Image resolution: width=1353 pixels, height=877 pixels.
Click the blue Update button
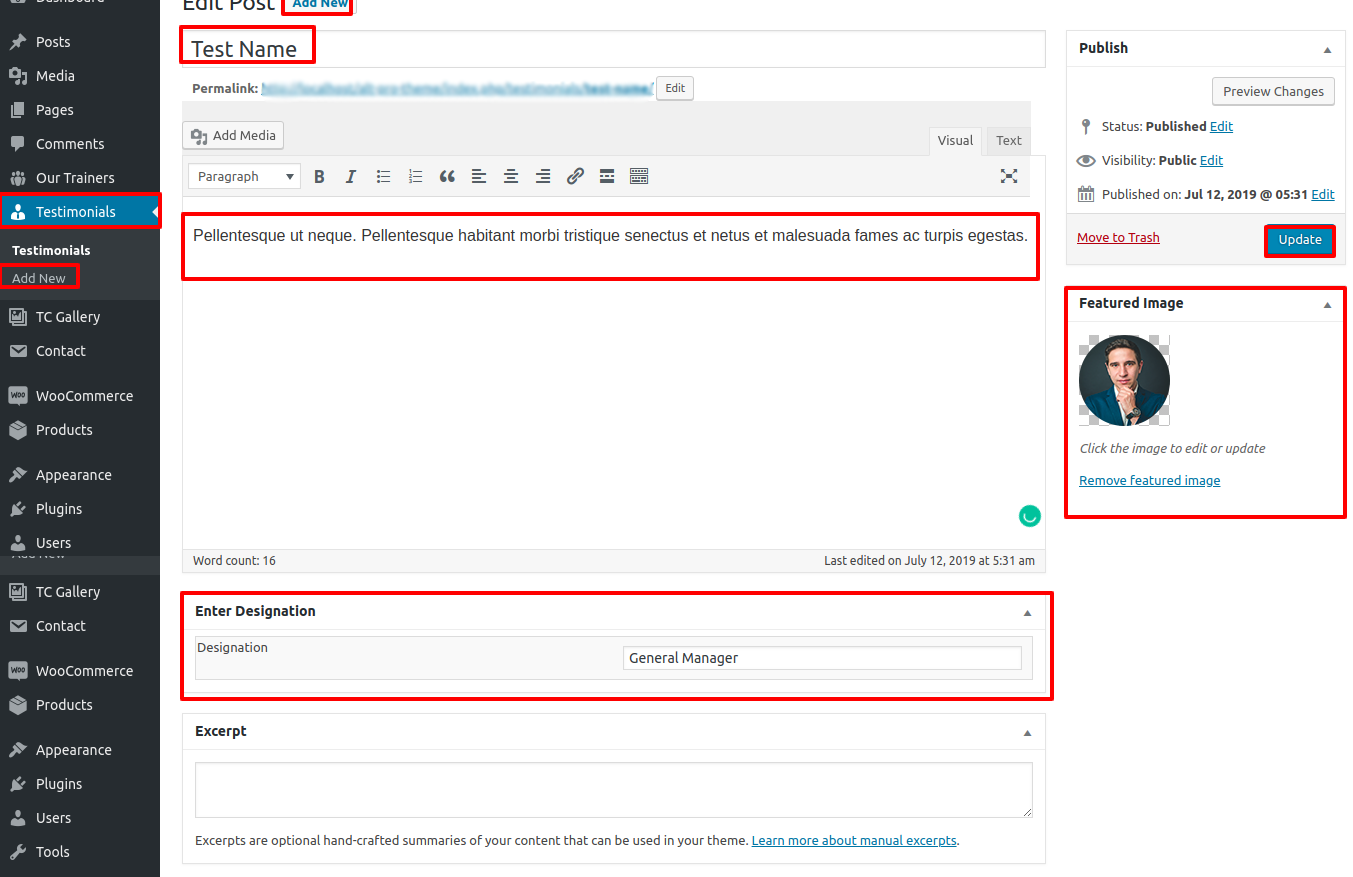click(1299, 240)
